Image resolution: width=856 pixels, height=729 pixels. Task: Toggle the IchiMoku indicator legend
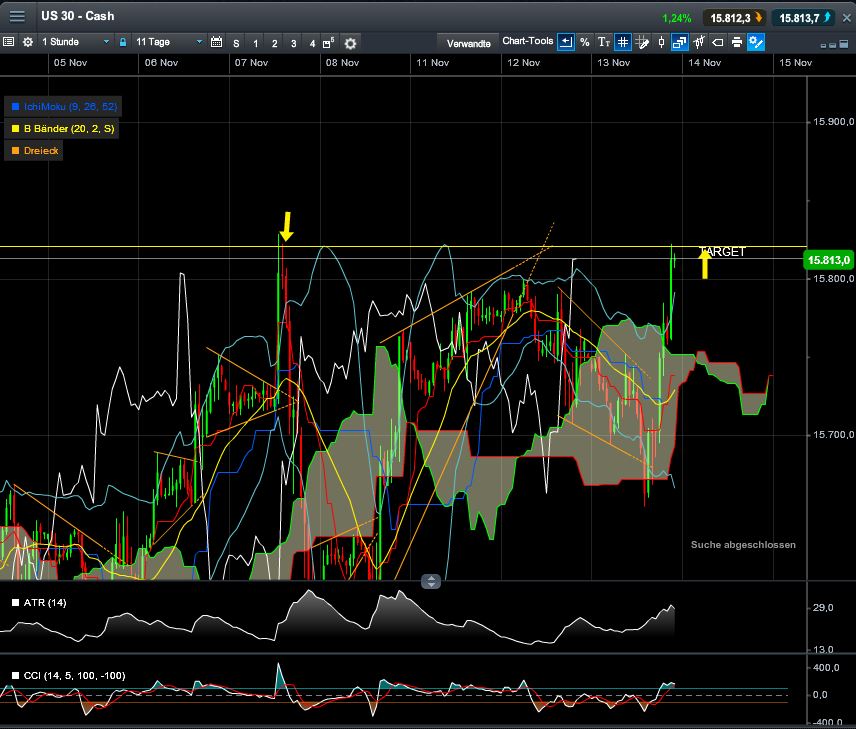[x=66, y=106]
